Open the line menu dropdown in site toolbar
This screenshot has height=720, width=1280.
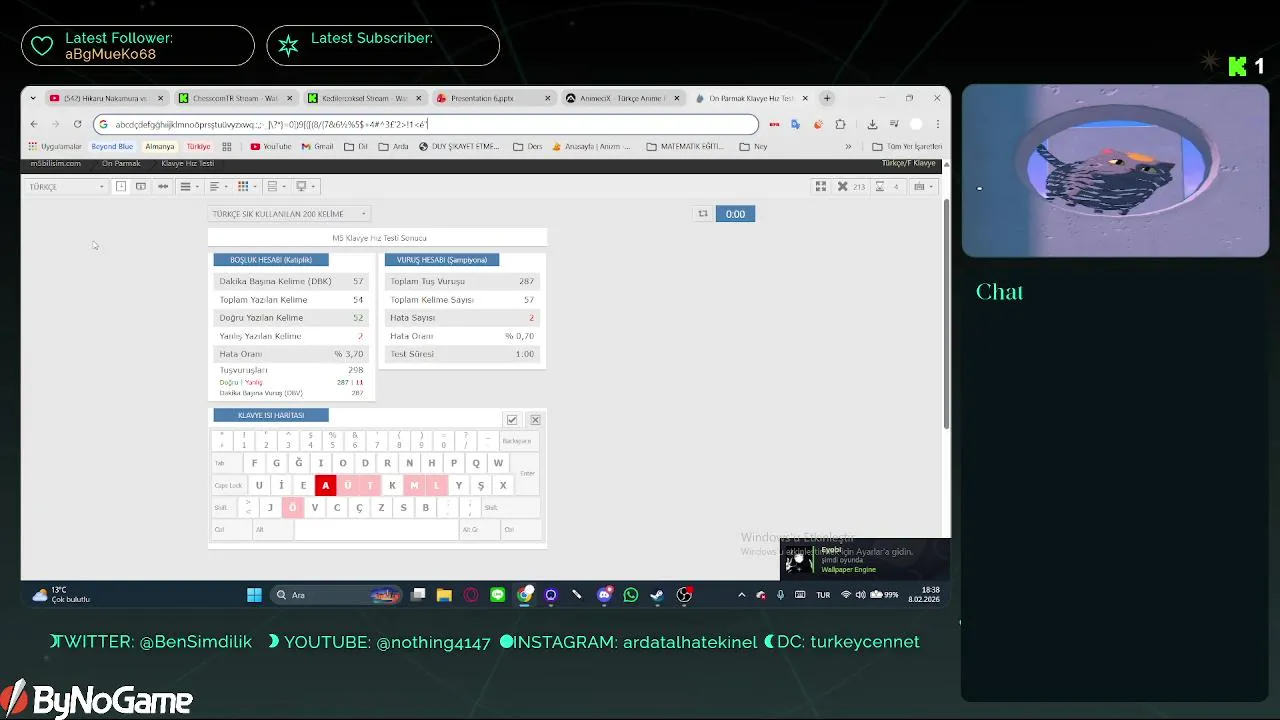(188, 186)
